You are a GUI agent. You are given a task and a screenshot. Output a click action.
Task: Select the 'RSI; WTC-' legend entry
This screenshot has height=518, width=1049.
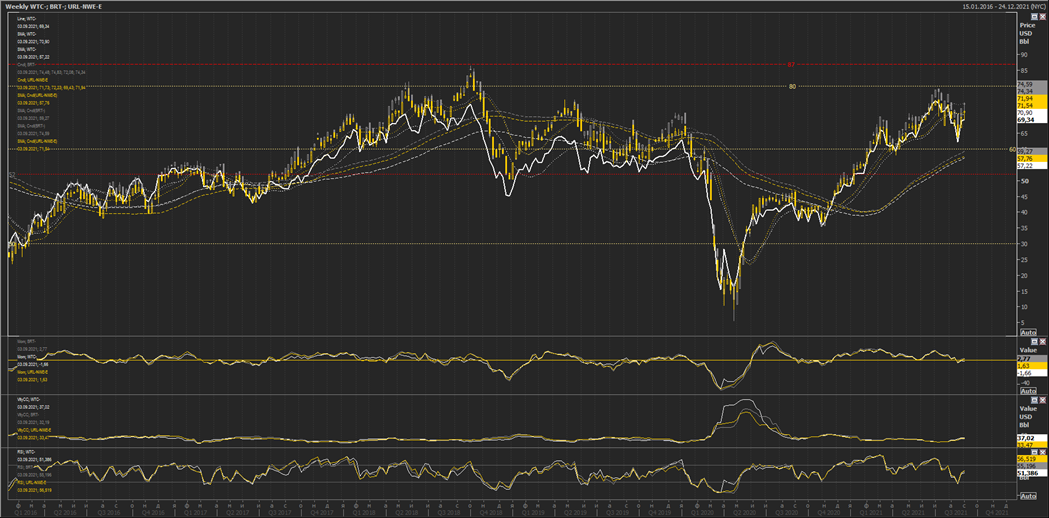click(x=26, y=452)
